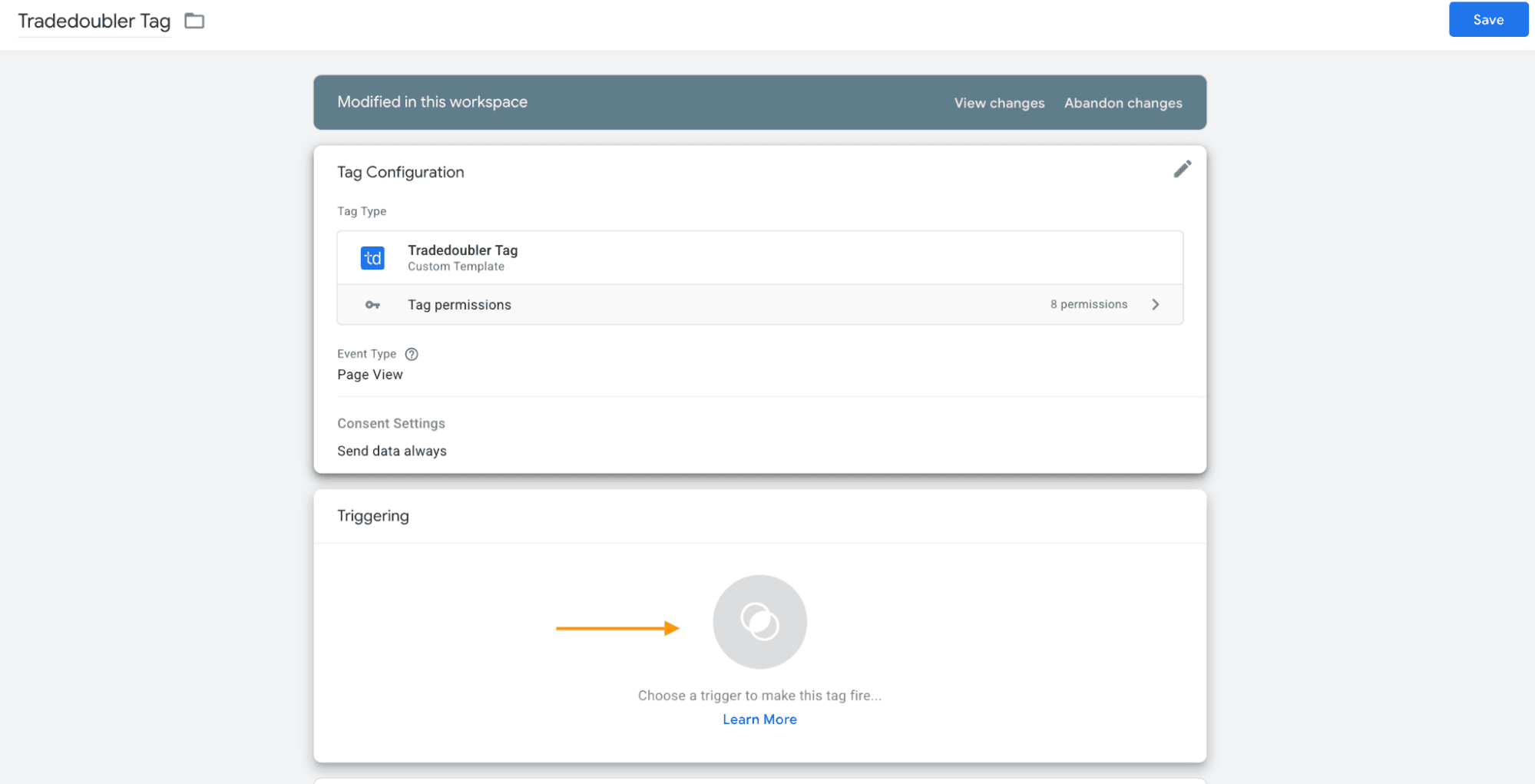Image resolution: width=1535 pixels, height=784 pixels.
Task: Select Abandon changes in the banner
Action: [x=1123, y=103]
